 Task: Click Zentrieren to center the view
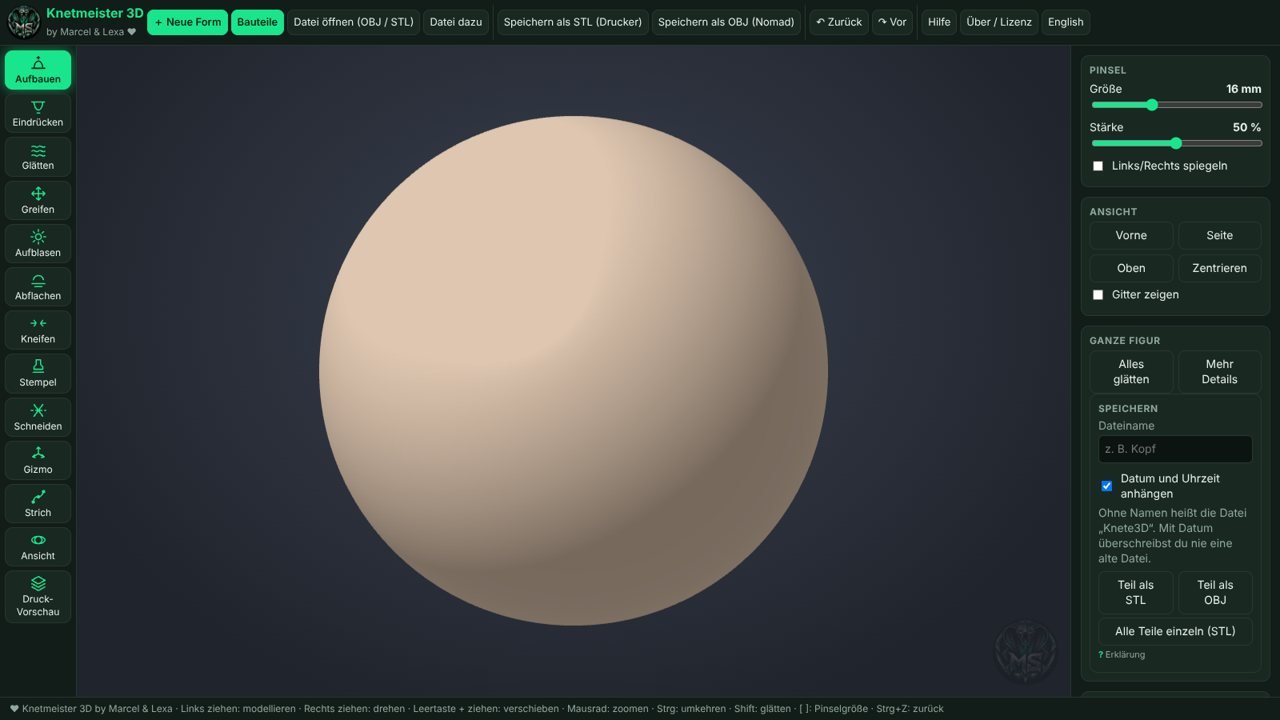[x=1220, y=268]
